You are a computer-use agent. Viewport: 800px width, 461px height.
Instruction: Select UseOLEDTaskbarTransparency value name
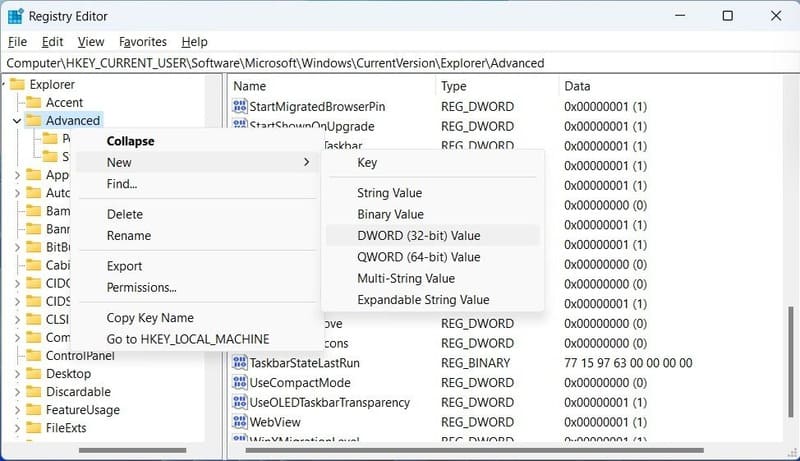(330, 402)
